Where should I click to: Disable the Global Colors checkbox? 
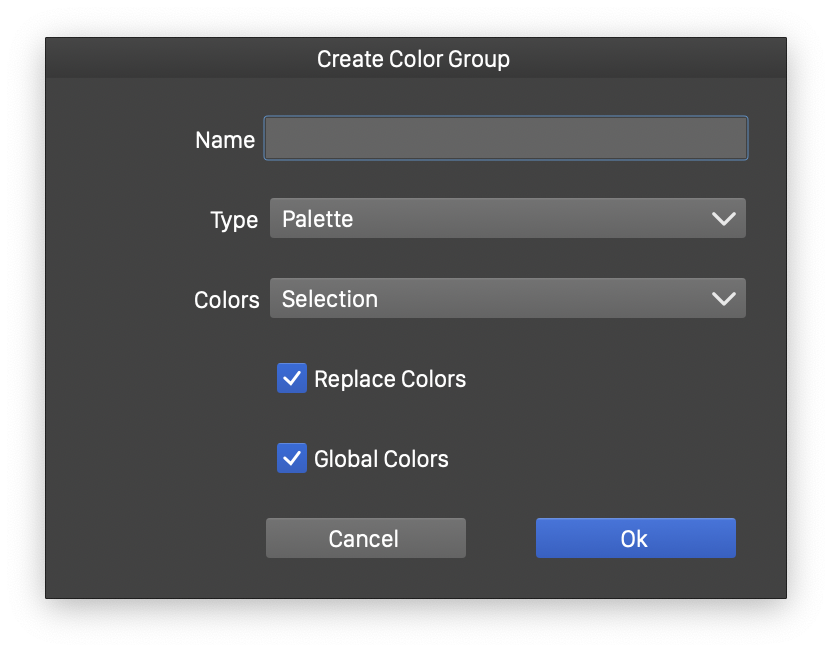[292, 459]
